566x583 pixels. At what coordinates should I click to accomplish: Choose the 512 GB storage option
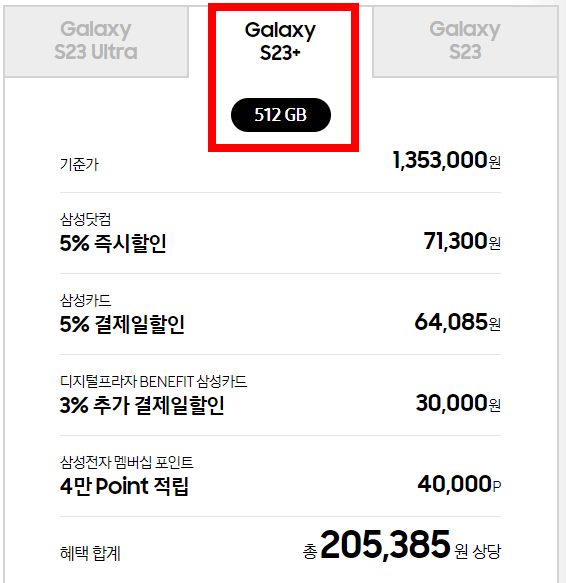[281, 115]
